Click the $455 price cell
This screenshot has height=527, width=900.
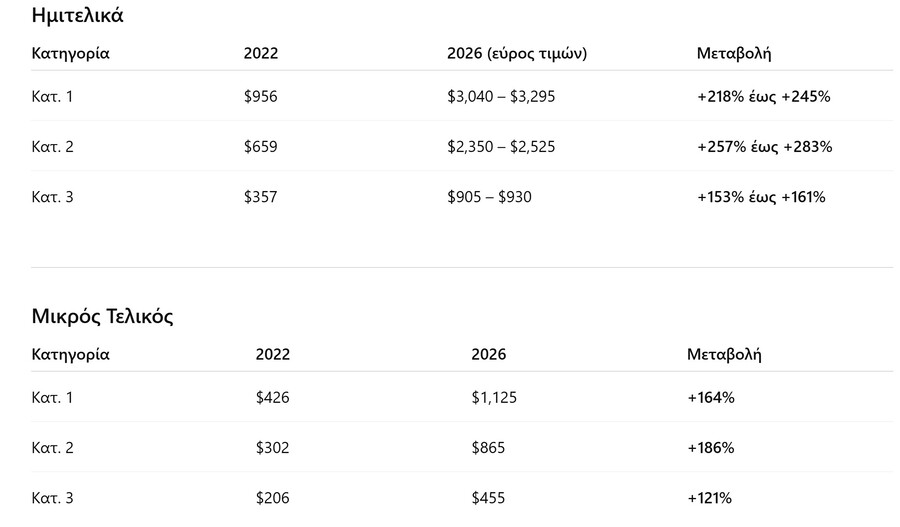coord(488,498)
